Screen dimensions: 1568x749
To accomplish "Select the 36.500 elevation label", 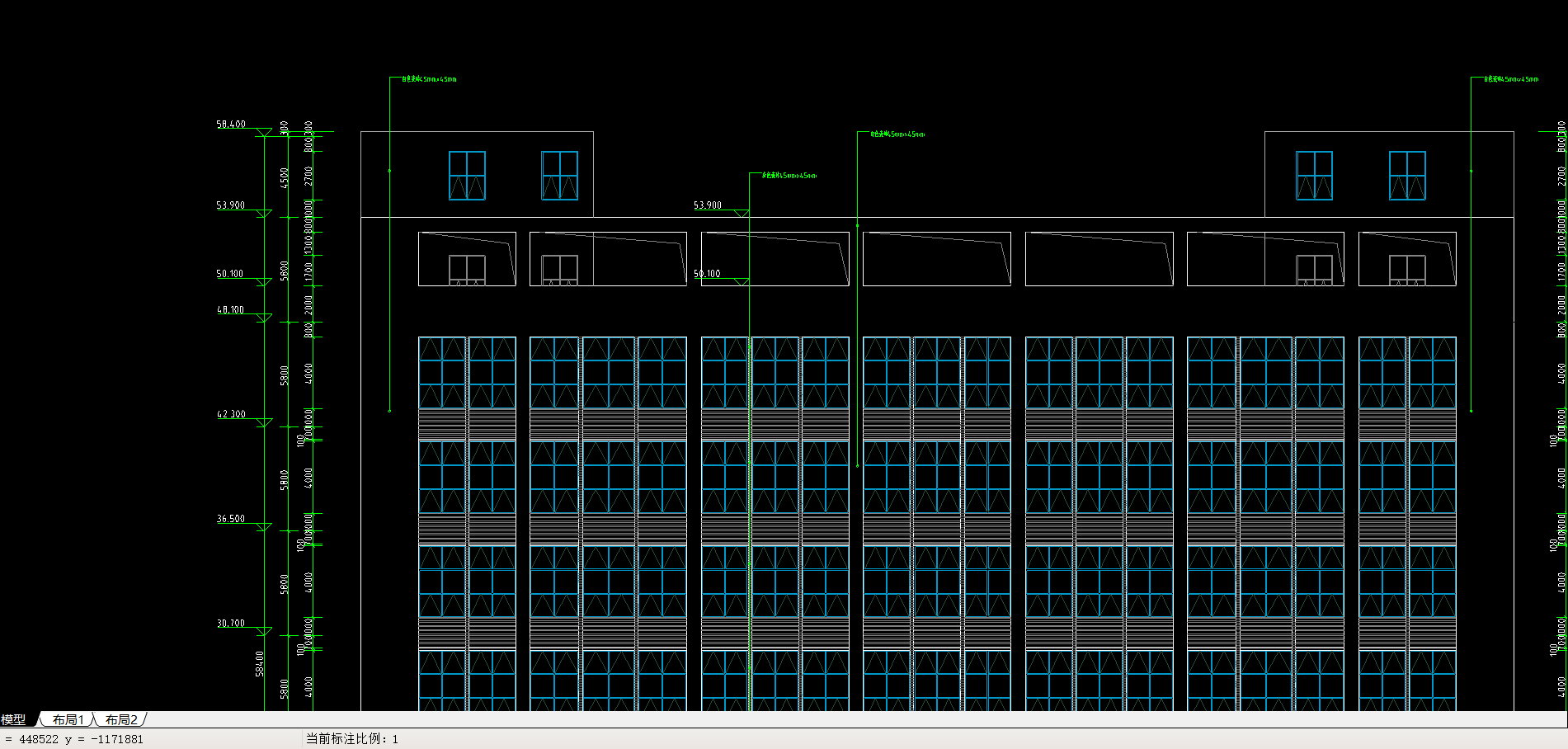I will (x=231, y=519).
